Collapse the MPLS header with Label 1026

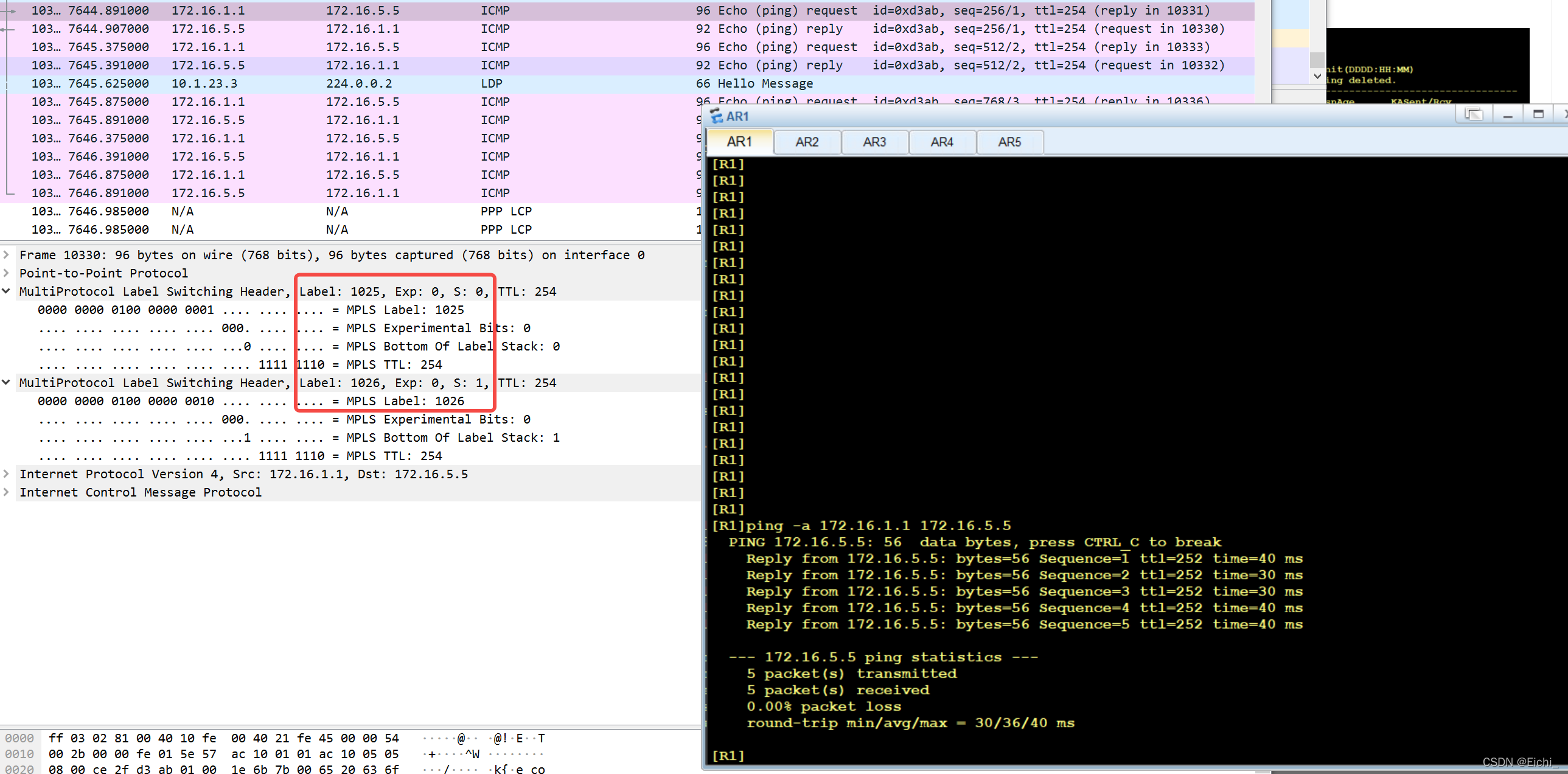point(6,383)
